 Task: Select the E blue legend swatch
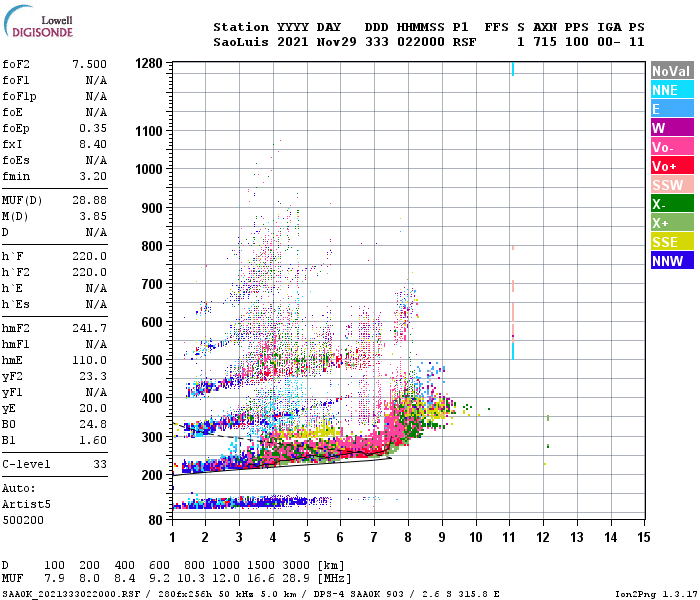click(x=672, y=109)
